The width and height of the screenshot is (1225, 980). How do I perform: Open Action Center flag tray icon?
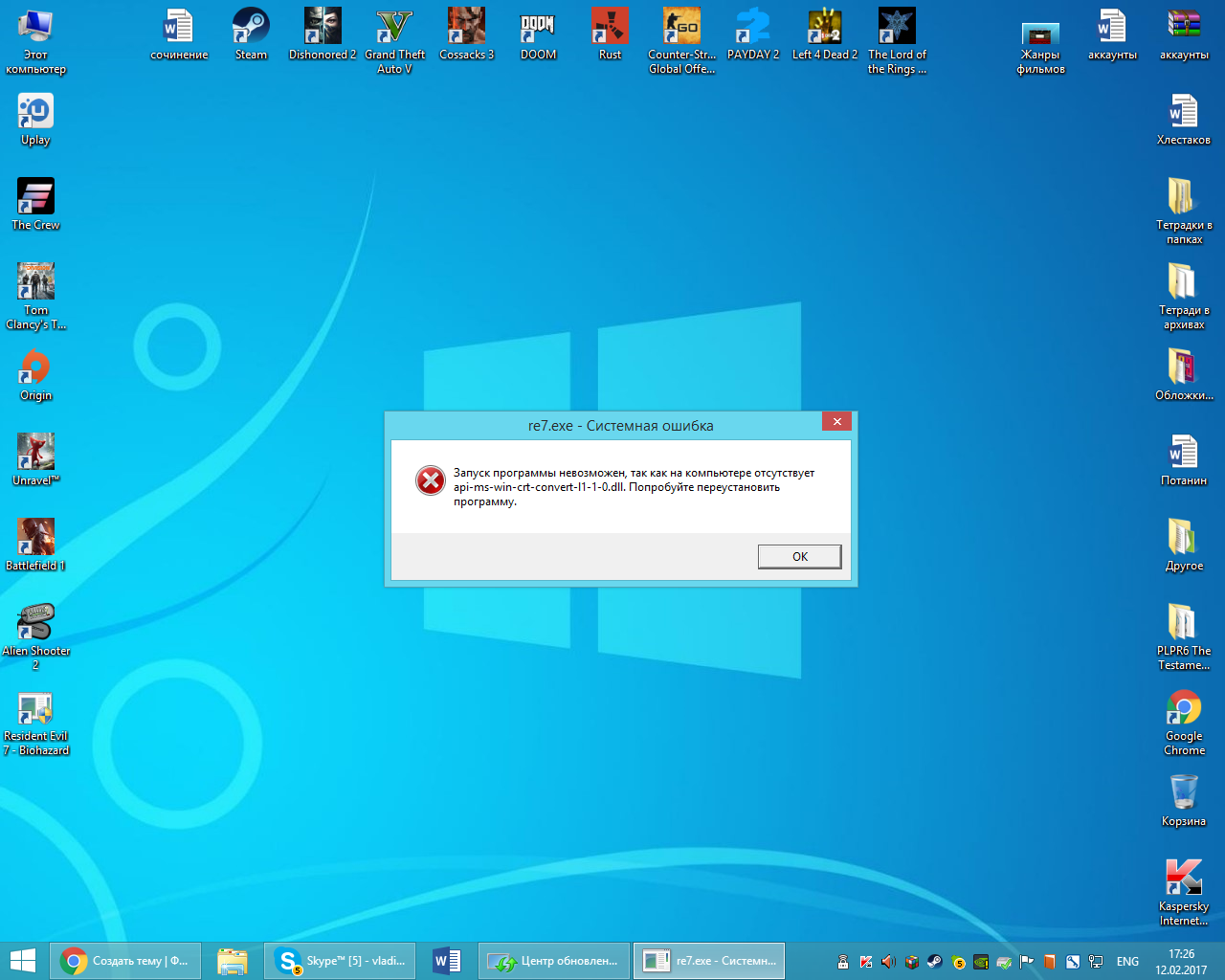[1027, 962]
